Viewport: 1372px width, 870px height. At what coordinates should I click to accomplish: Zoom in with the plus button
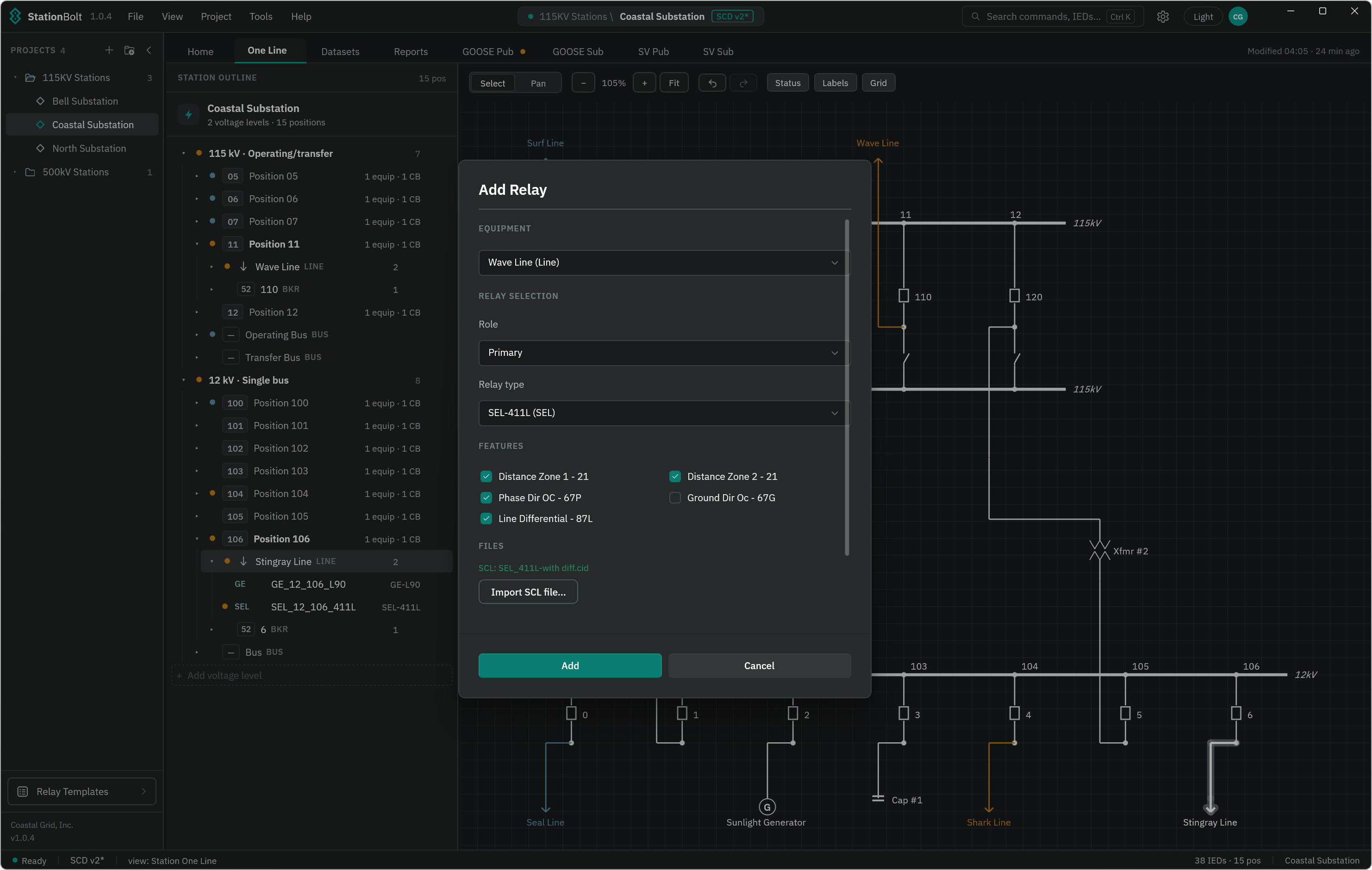click(644, 83)
